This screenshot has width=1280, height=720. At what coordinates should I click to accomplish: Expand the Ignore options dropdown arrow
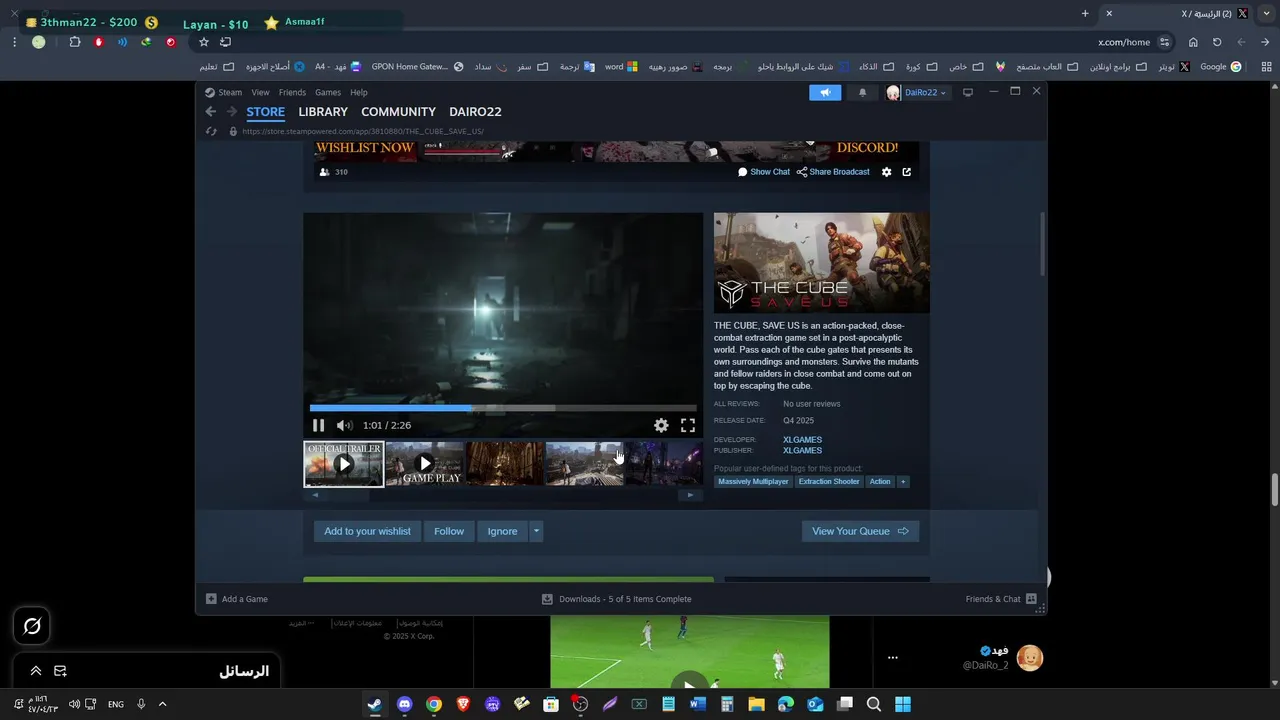coord(536,531)
